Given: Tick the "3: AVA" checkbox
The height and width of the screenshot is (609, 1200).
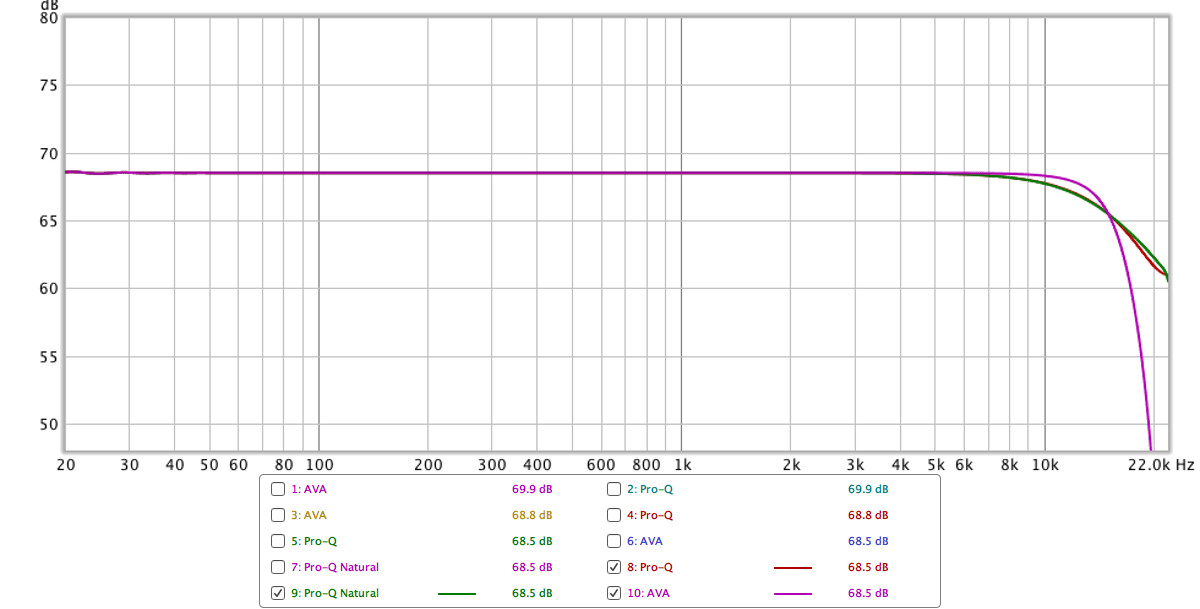Looking at the screenshot, I should click(x=278, y=516).
